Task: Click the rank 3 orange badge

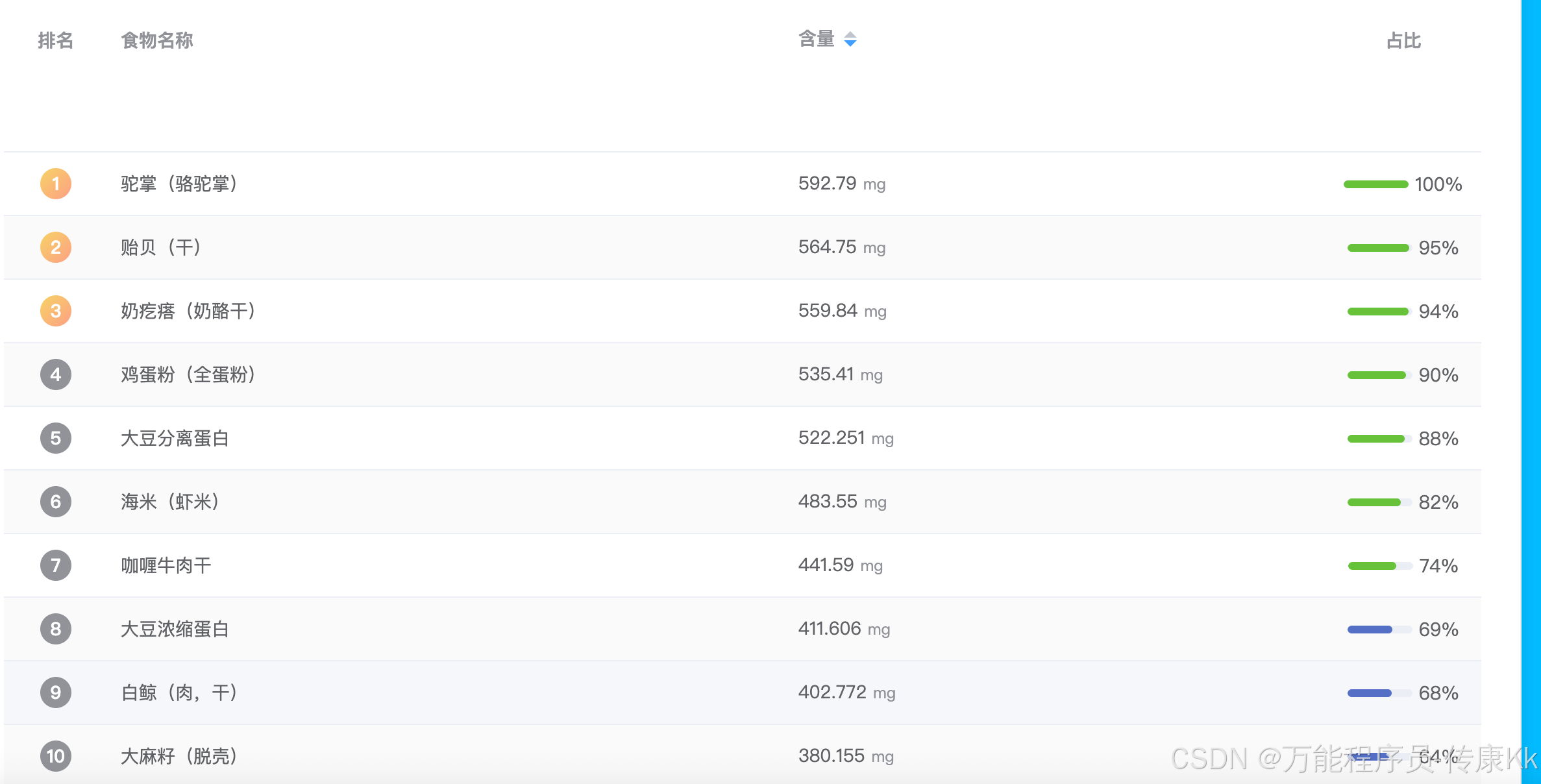Action: tap(56, 311)
